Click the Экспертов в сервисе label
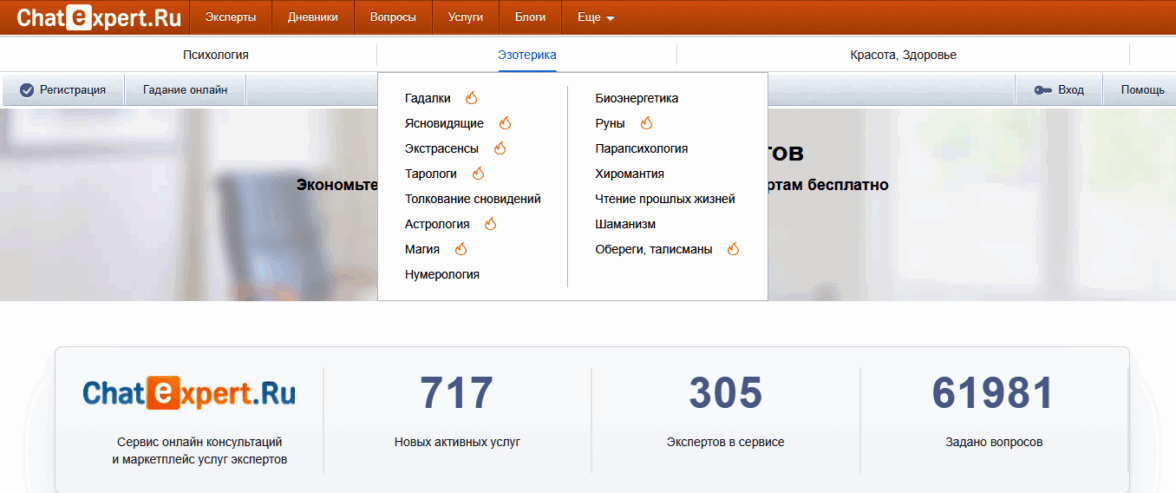Viewport: 1176px width, 493px height. [725, 442]
